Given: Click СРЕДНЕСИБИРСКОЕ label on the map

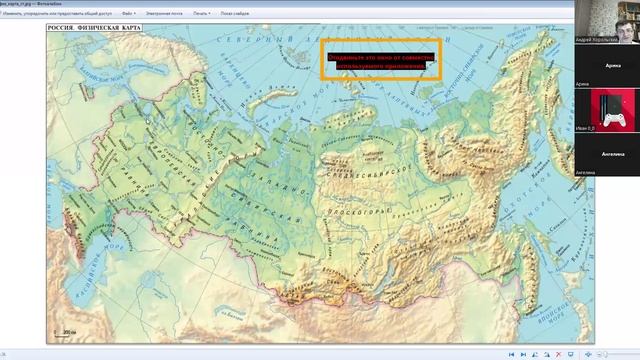Looking at the screenshot, I should click(369, 171).
